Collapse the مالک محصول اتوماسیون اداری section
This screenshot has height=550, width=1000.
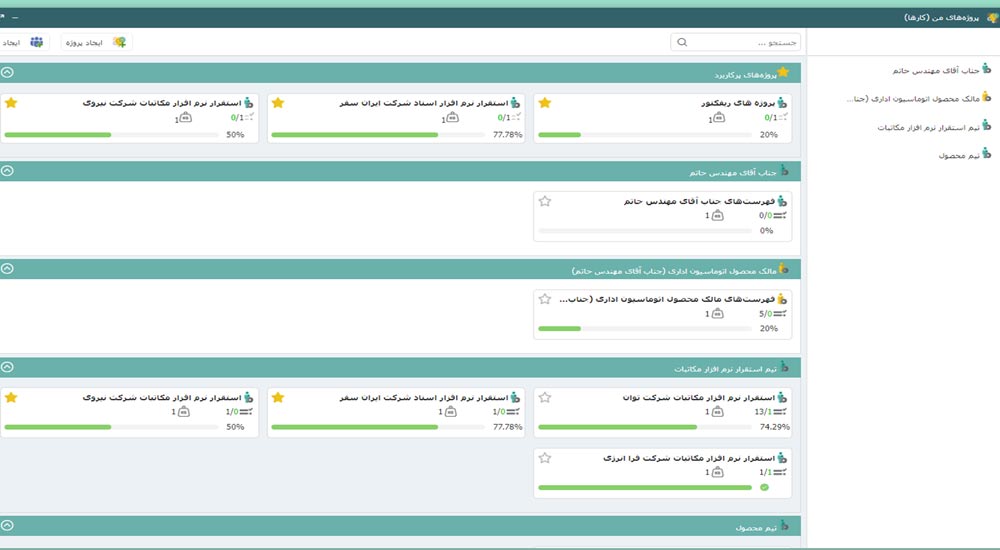coord(7,269)
